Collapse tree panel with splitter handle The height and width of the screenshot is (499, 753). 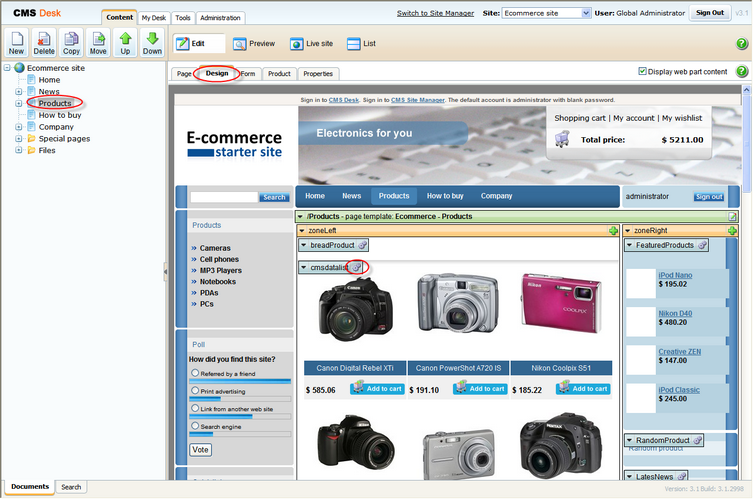tap(166, 271)
